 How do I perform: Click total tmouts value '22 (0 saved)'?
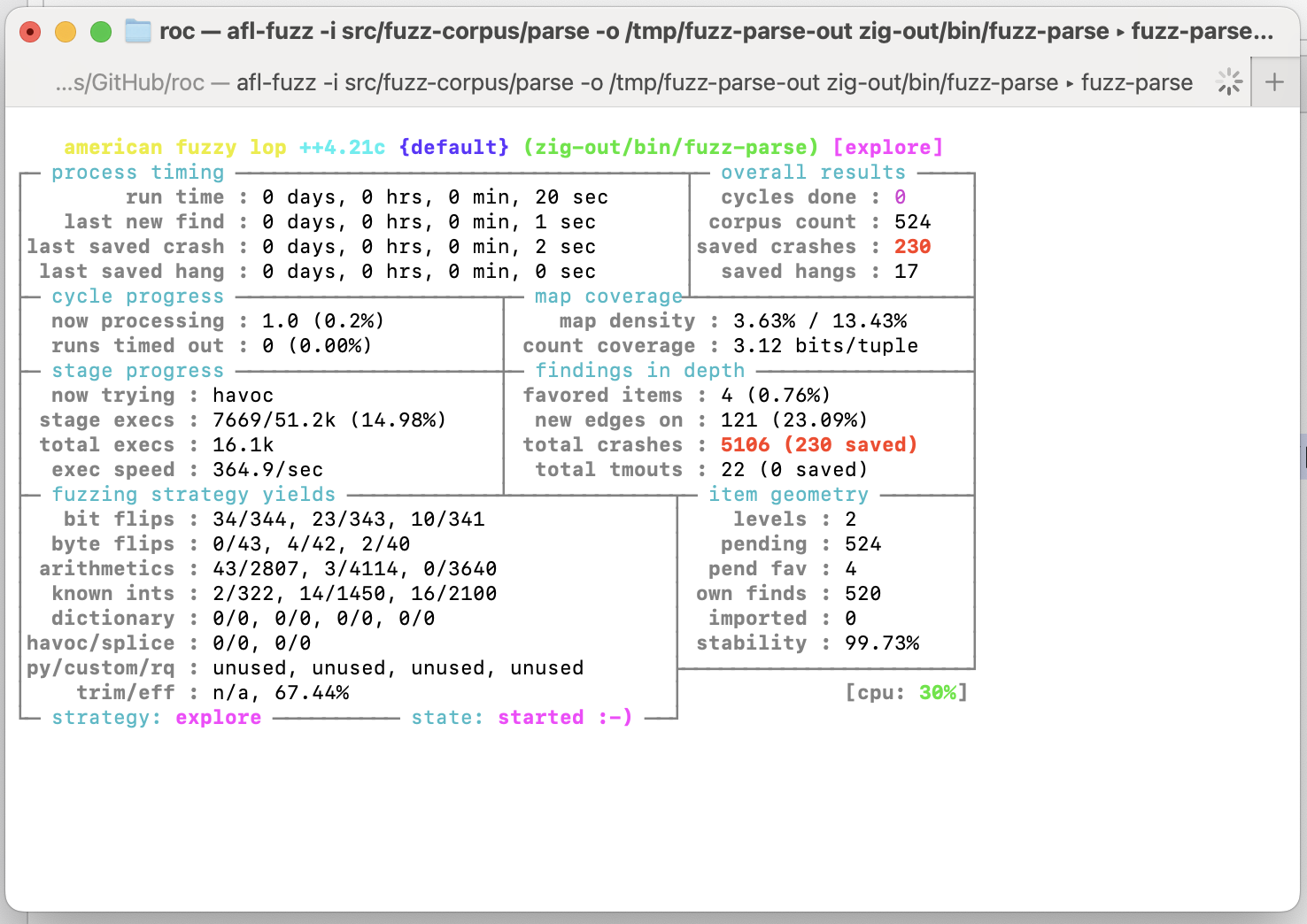click(x=795, y=469)
